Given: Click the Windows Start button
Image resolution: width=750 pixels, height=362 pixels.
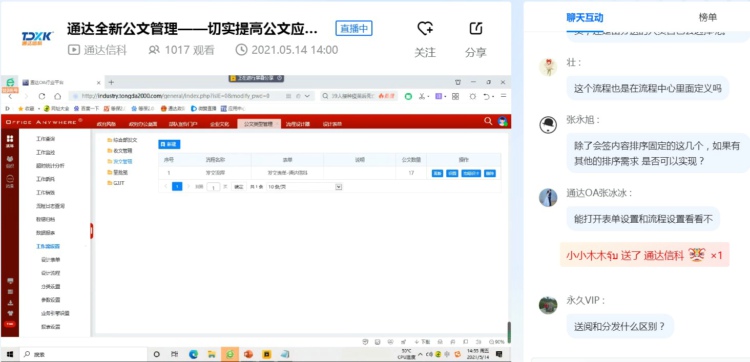Looking at the screenshot, I should pos(9,354).
